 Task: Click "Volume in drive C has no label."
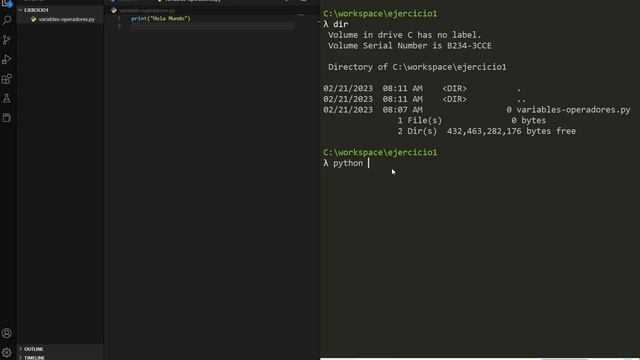click(x=404, y=35)
